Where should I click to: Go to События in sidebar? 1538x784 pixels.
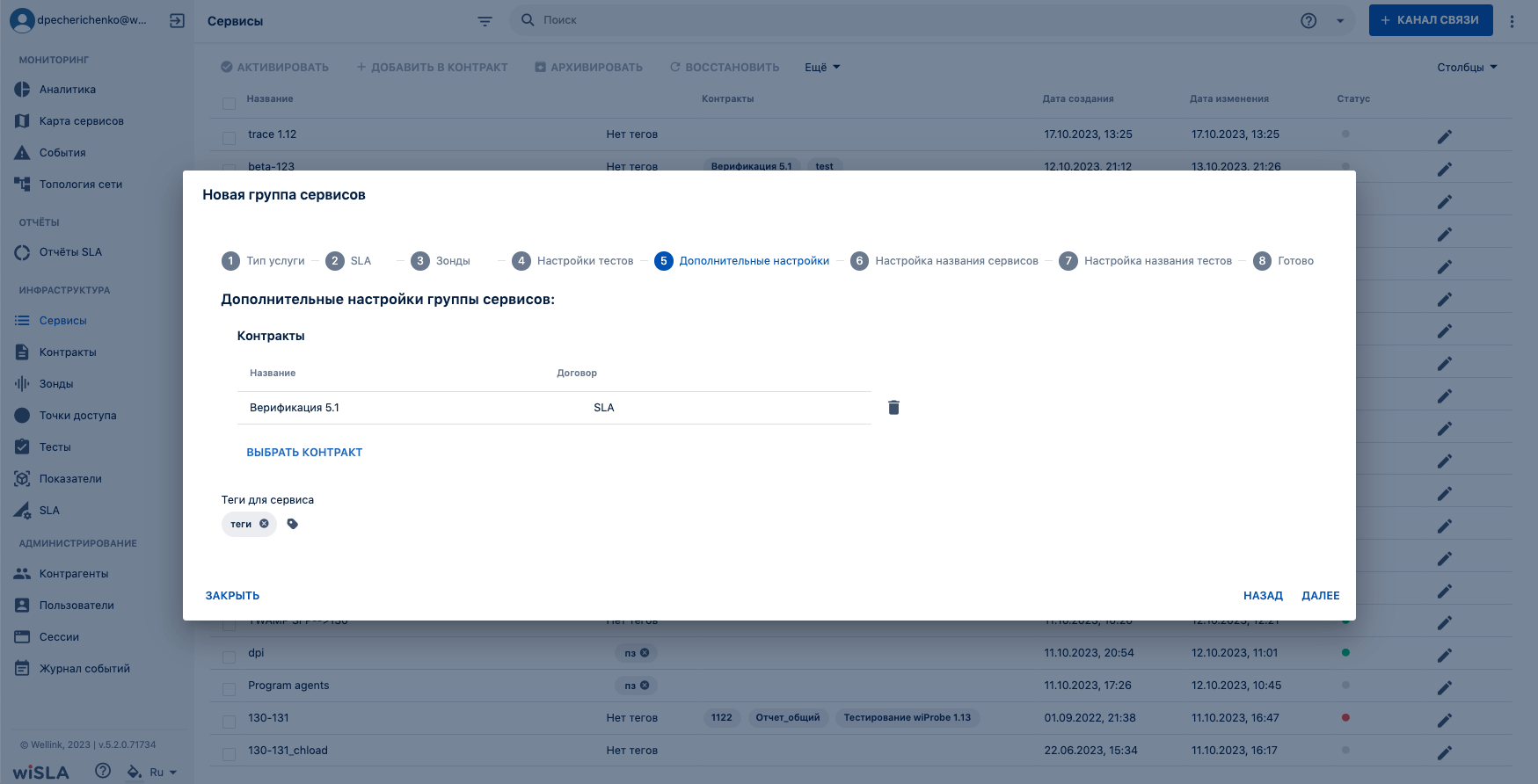point(62,153)
